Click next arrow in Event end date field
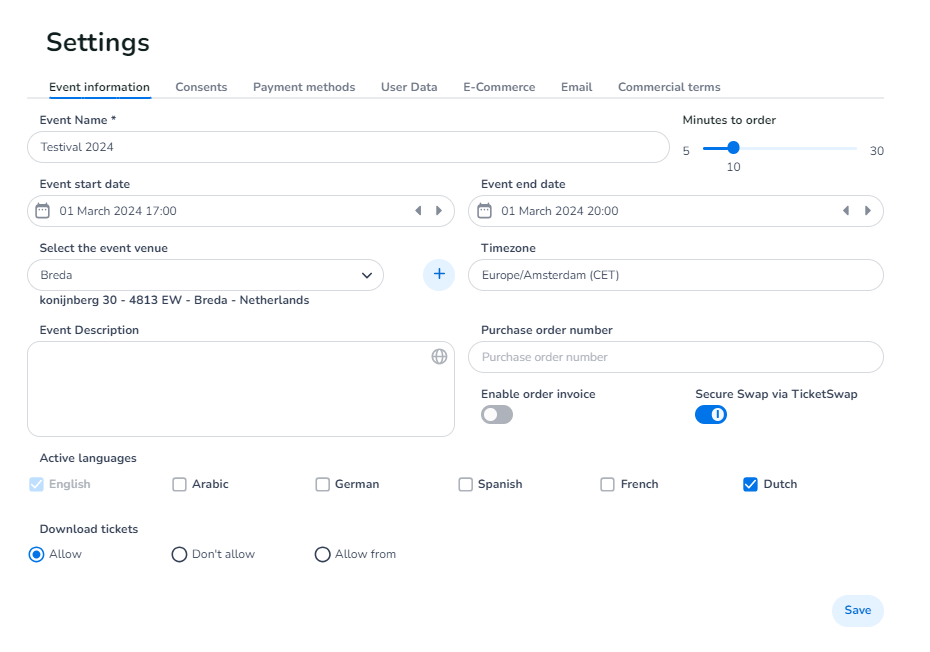 (x=867, y=211)
